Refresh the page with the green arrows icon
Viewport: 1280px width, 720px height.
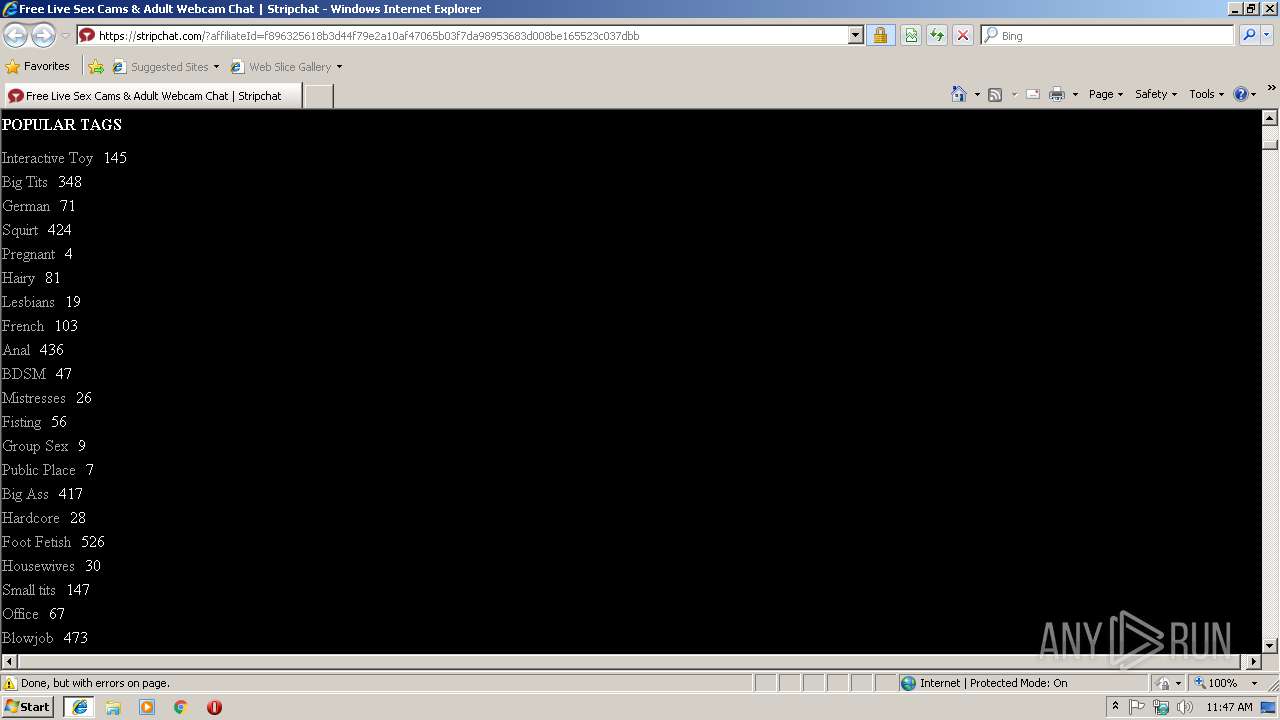[x=937, y=35]
